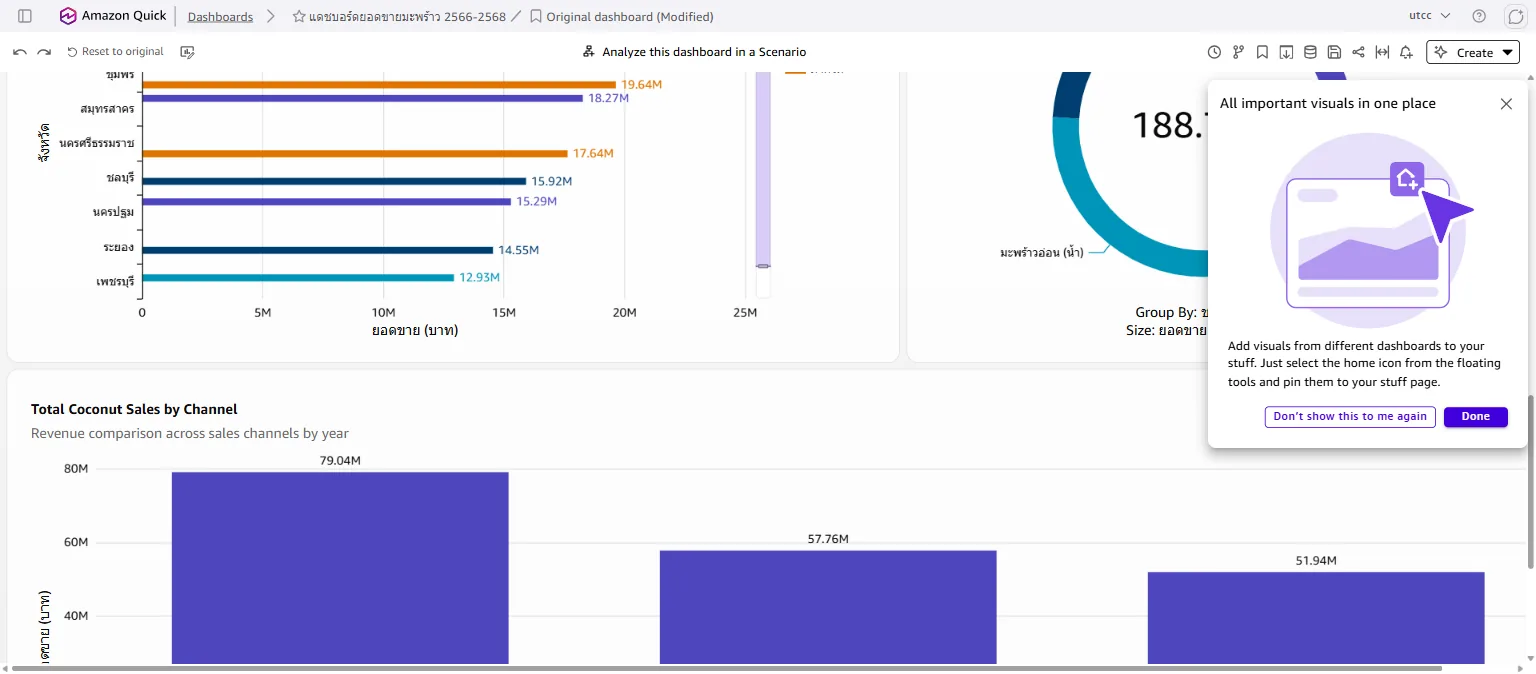Toggle the left navigation sidebar panel
Viewport: 1536px width, 674px height.
[x=25, y=16]
